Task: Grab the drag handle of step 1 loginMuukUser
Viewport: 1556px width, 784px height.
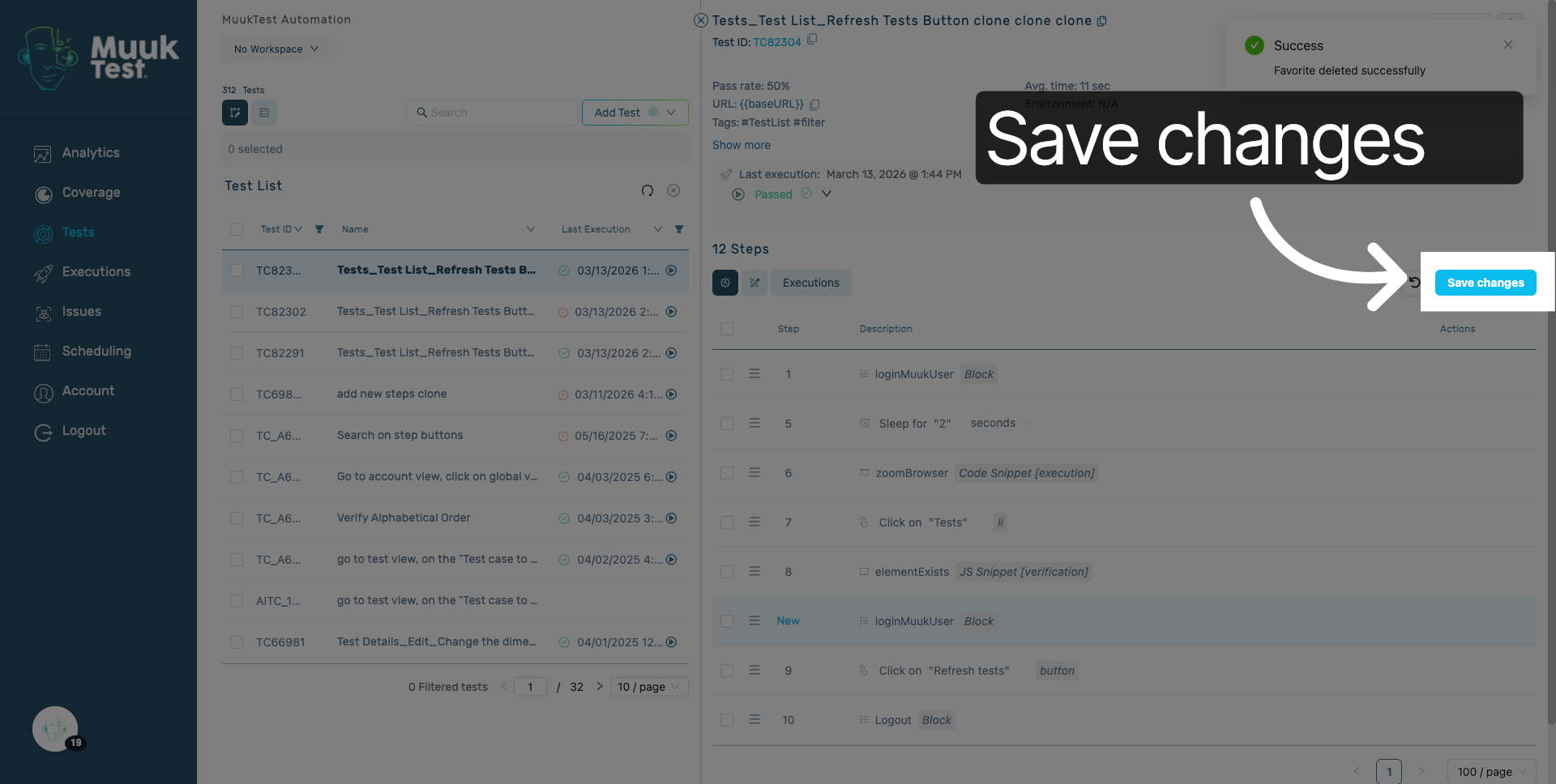Action: [754, 374]
